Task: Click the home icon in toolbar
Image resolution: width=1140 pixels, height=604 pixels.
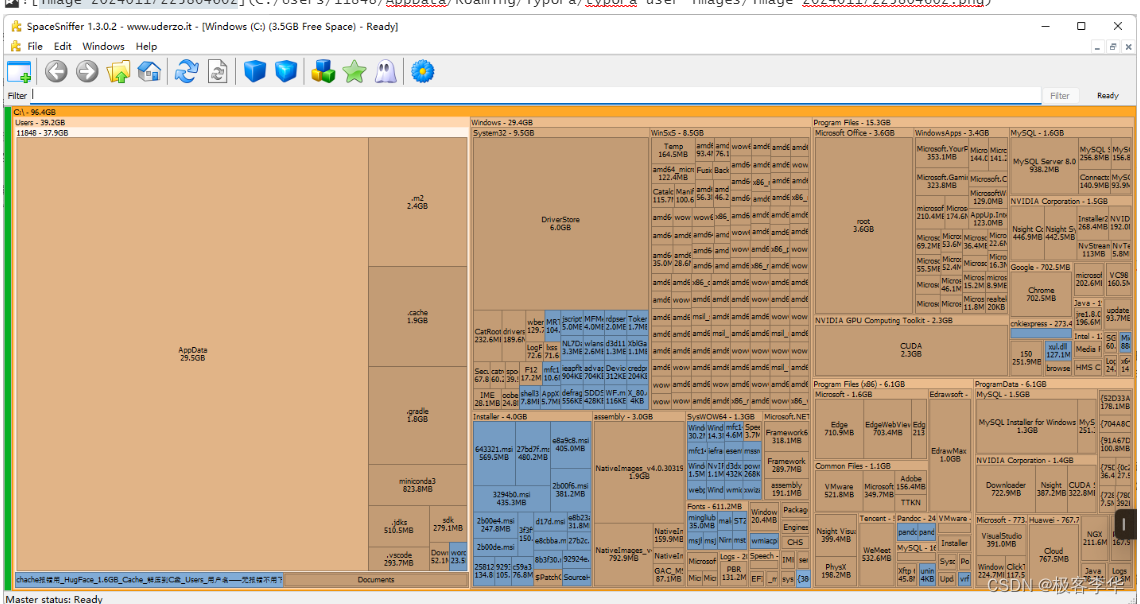Action: pos(149,71)
